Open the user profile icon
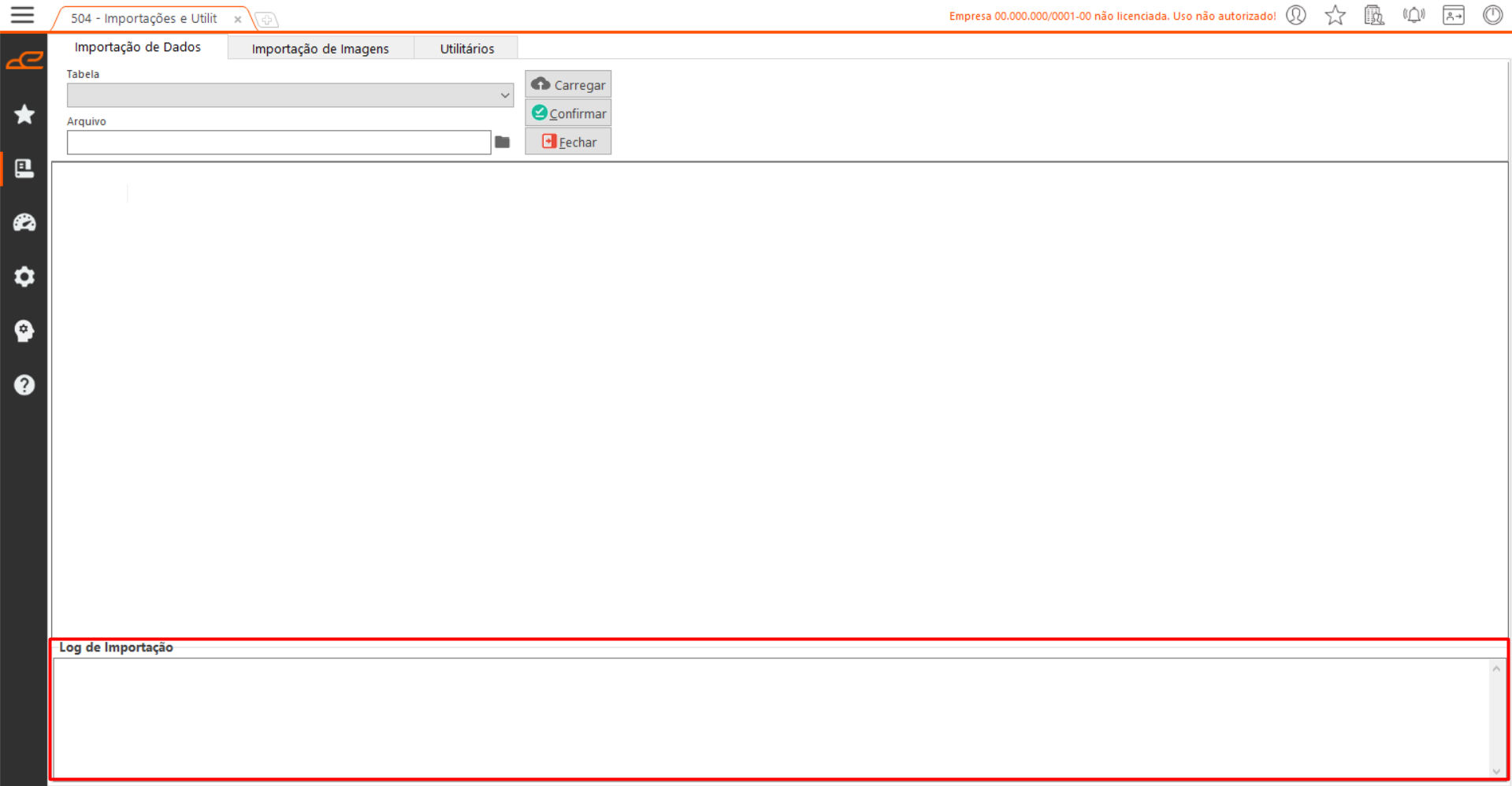Viewport: 1512px width, 786px height. click(1296, 15)
